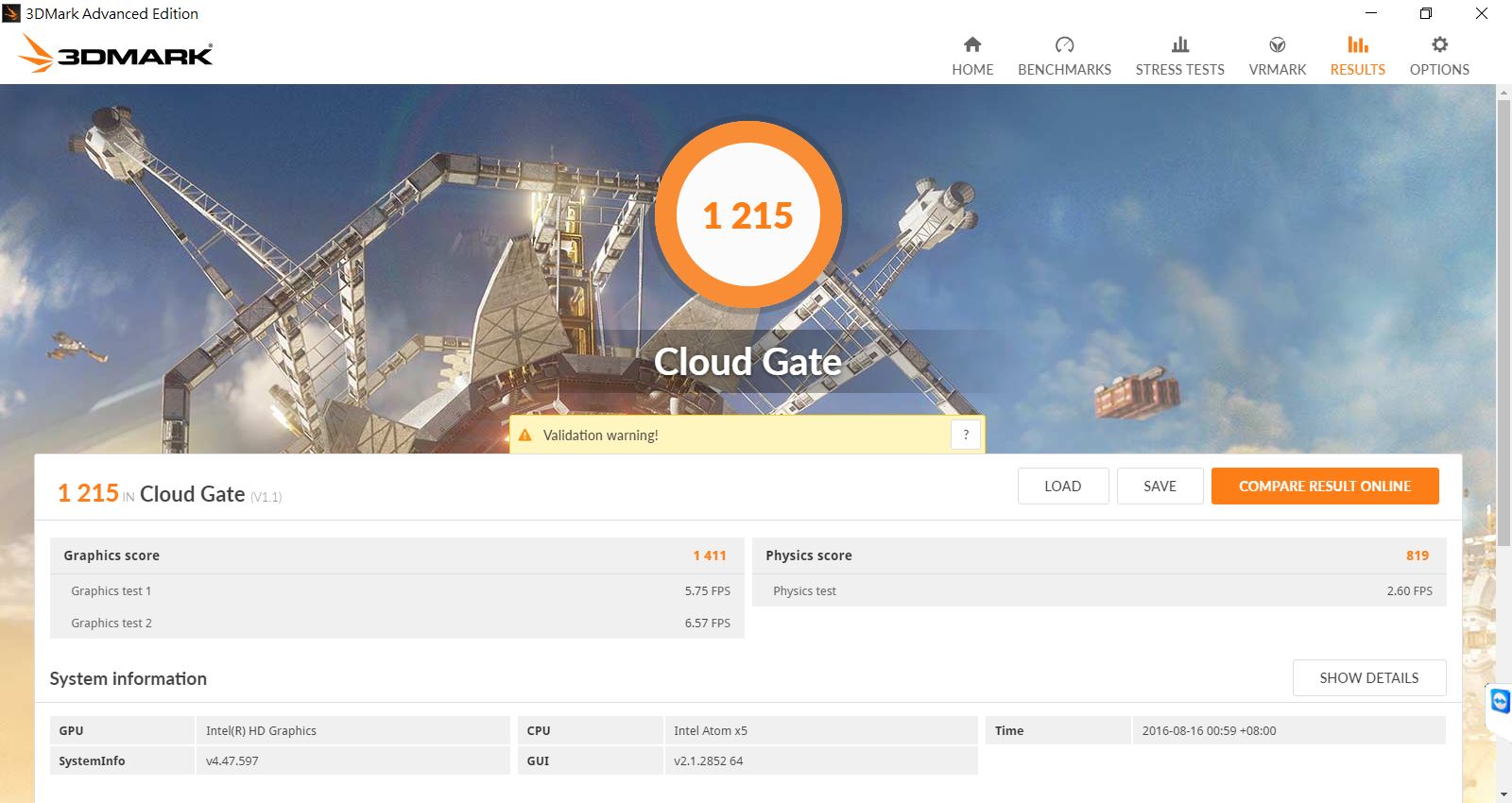The image size is (1512, 803).
Task: Click the Home house icon
Action: tap(972, 44)
